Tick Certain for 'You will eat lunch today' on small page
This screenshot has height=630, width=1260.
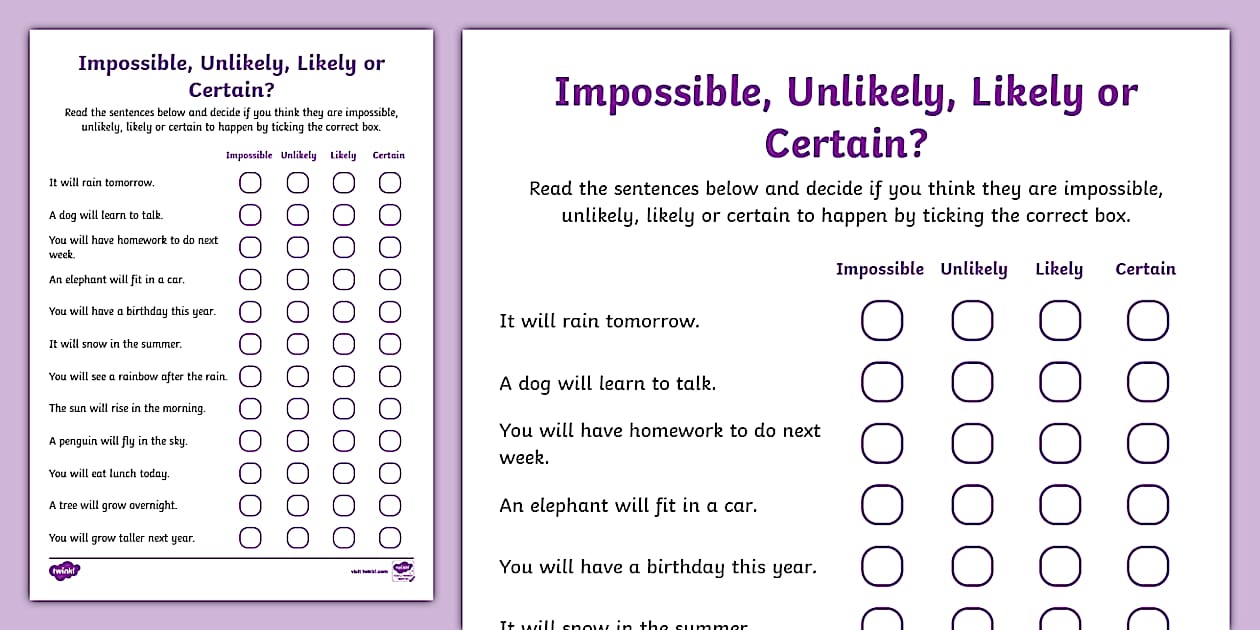[390, 473]
